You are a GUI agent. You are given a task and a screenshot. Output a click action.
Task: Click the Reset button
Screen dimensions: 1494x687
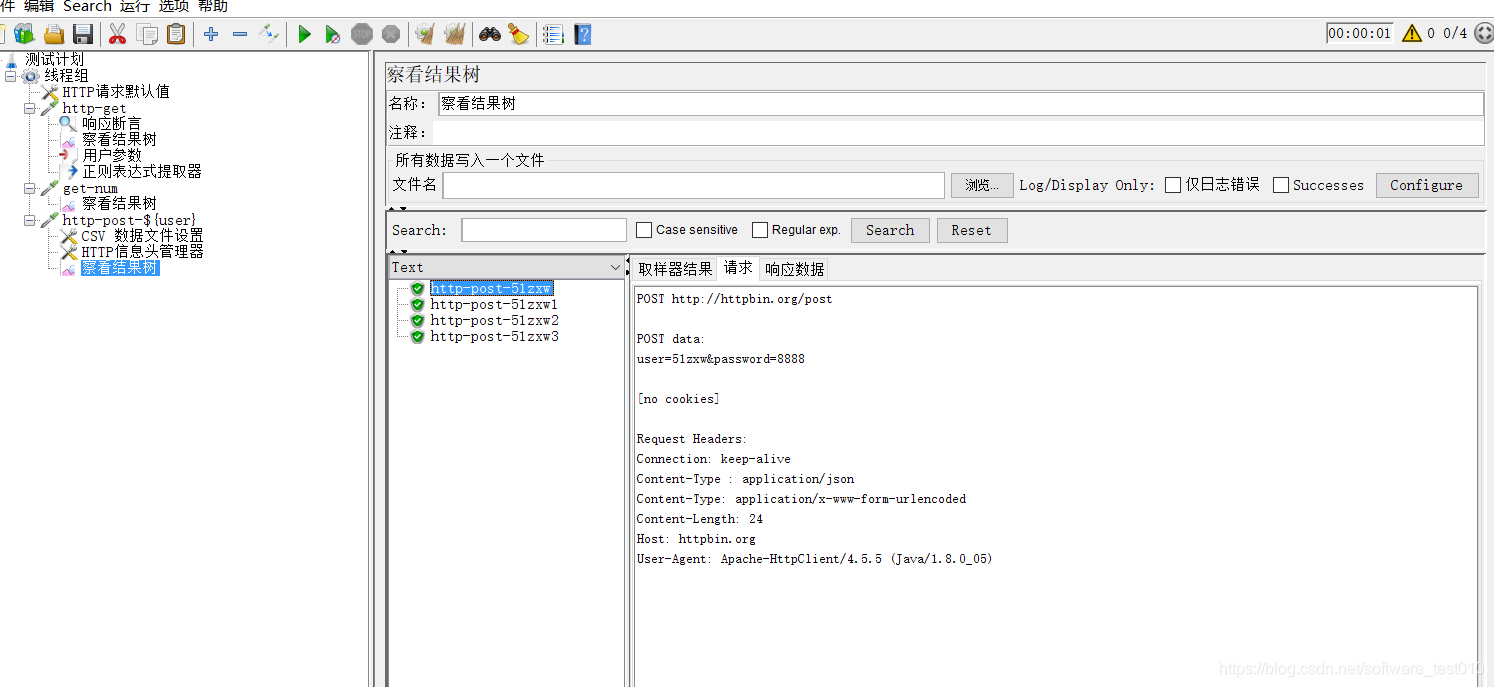pyautogui.click(x=971, y=230)
